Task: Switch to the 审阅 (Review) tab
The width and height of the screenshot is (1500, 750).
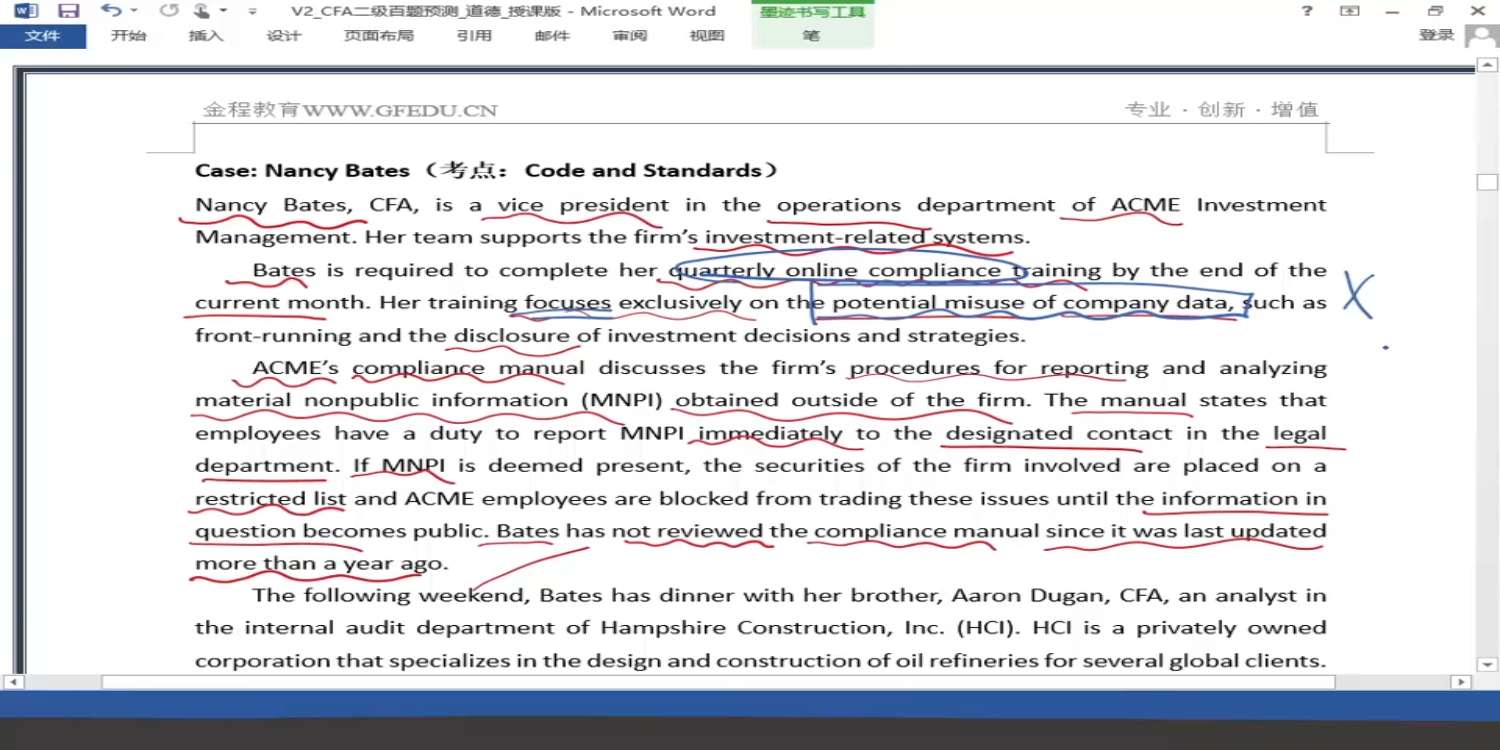Action: pos(630,36)
